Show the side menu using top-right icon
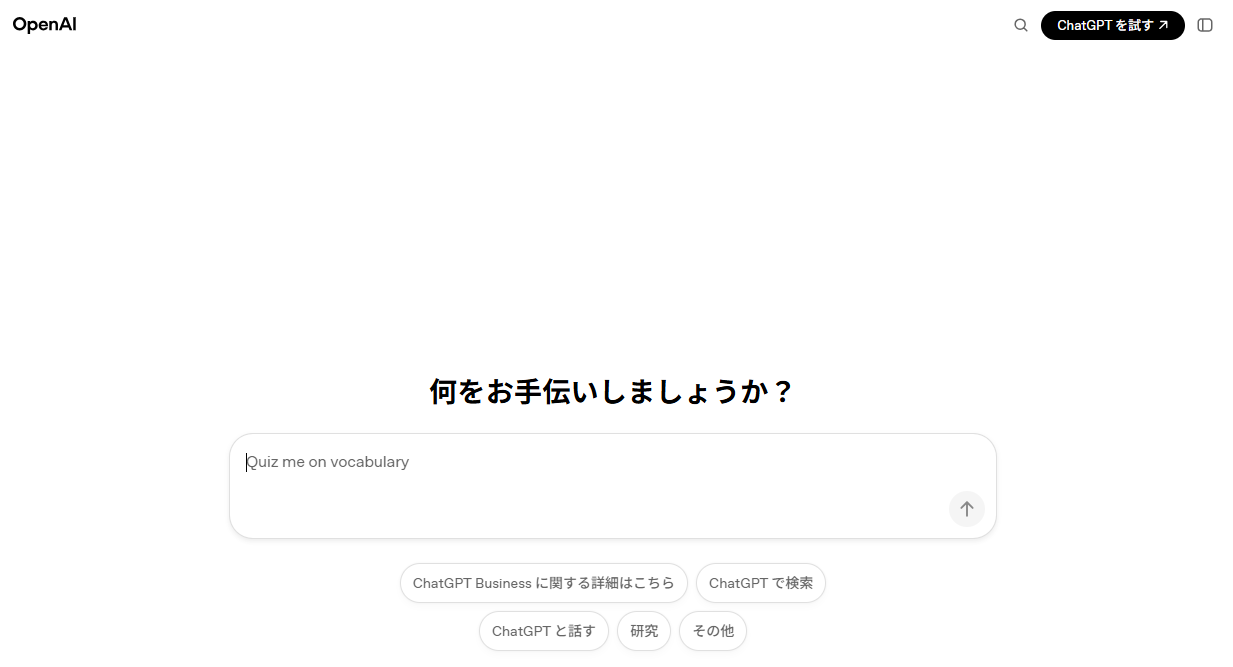 (1205, 25)
